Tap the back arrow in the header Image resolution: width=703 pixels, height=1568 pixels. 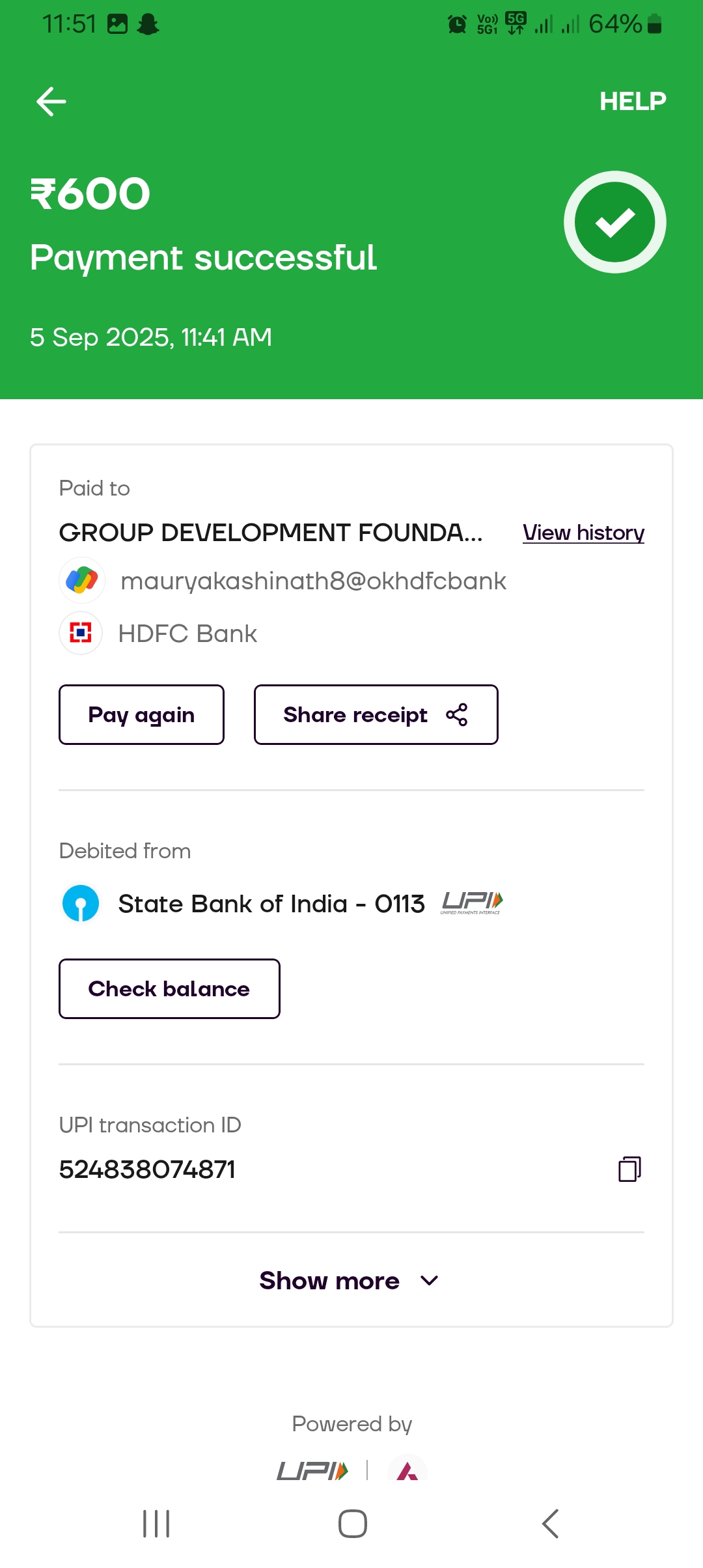(51, 102)
